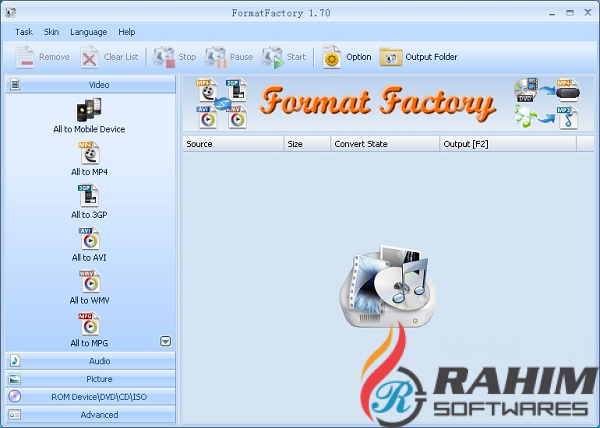
Task: Click the ROM Device disc icon
Action: (x=15, y=396)
